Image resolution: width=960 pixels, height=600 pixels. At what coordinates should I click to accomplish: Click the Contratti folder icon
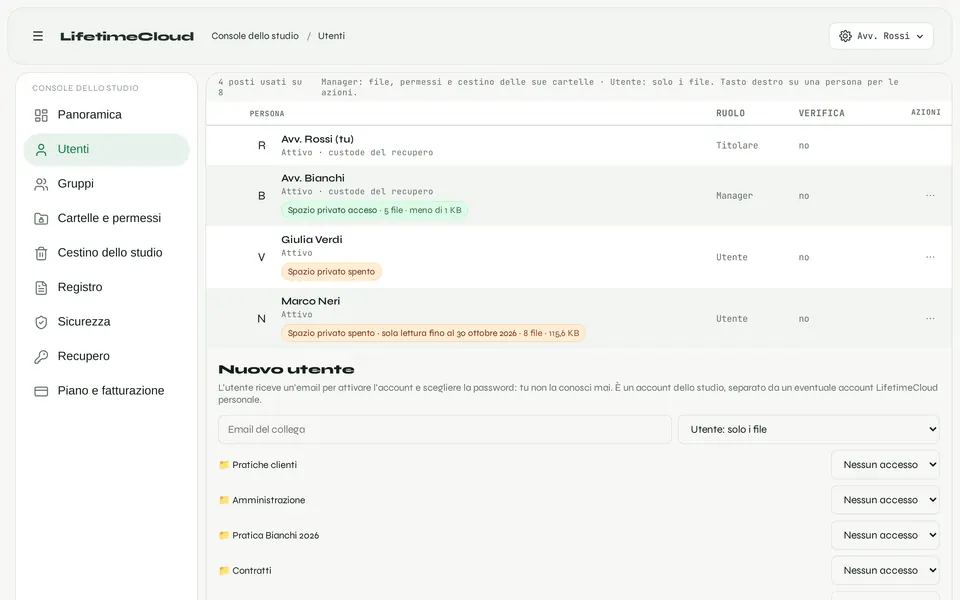223,570
